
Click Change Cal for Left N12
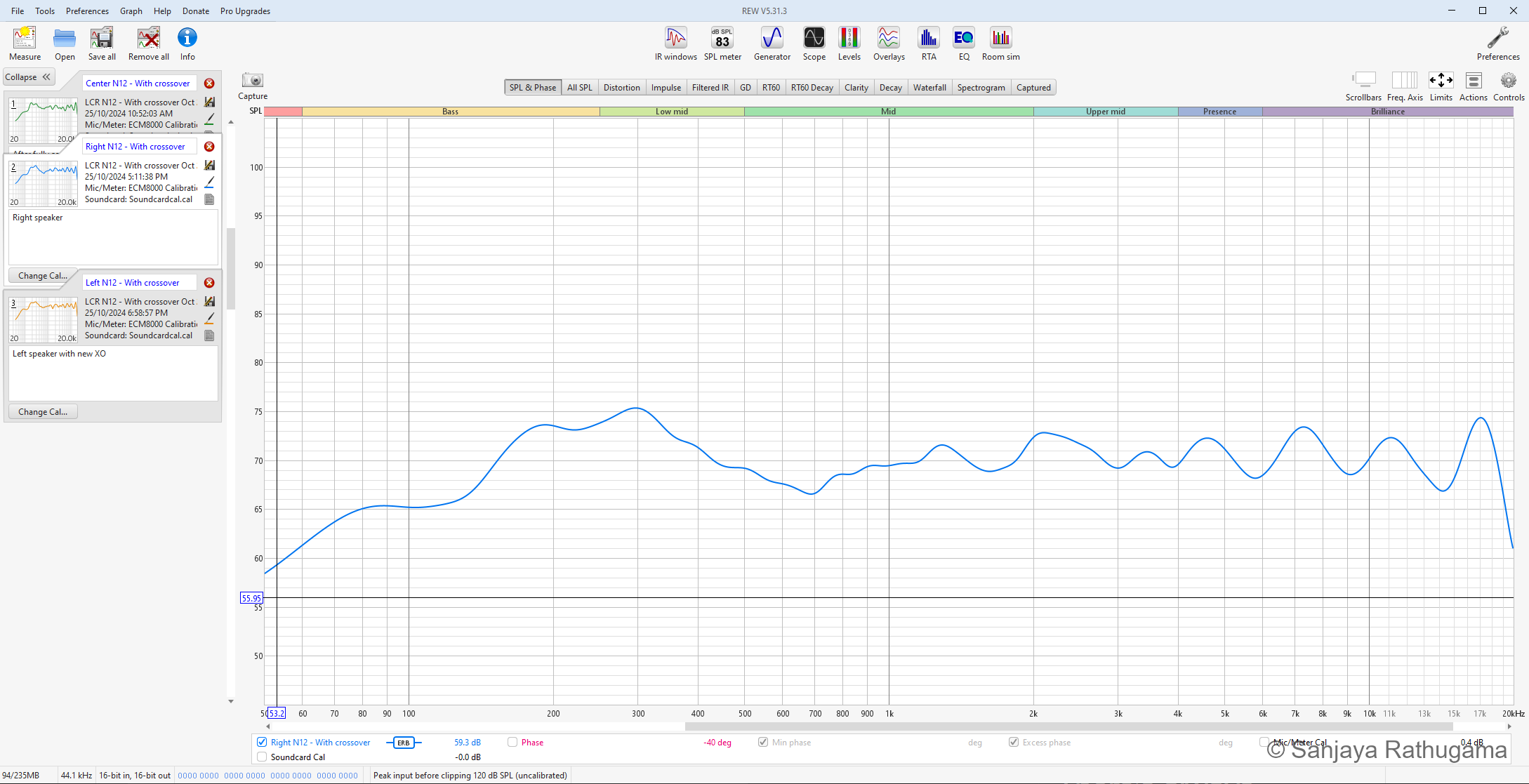(43, 412)
